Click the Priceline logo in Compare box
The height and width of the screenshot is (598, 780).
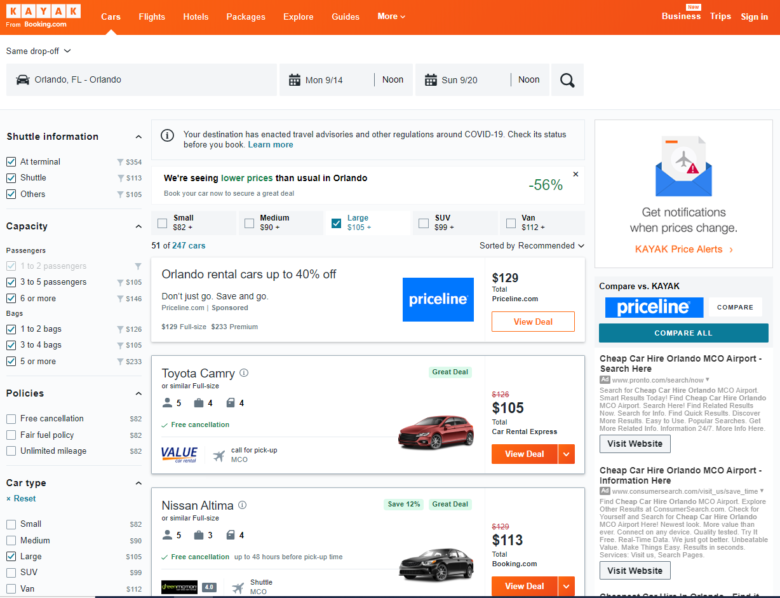(654, 307)
